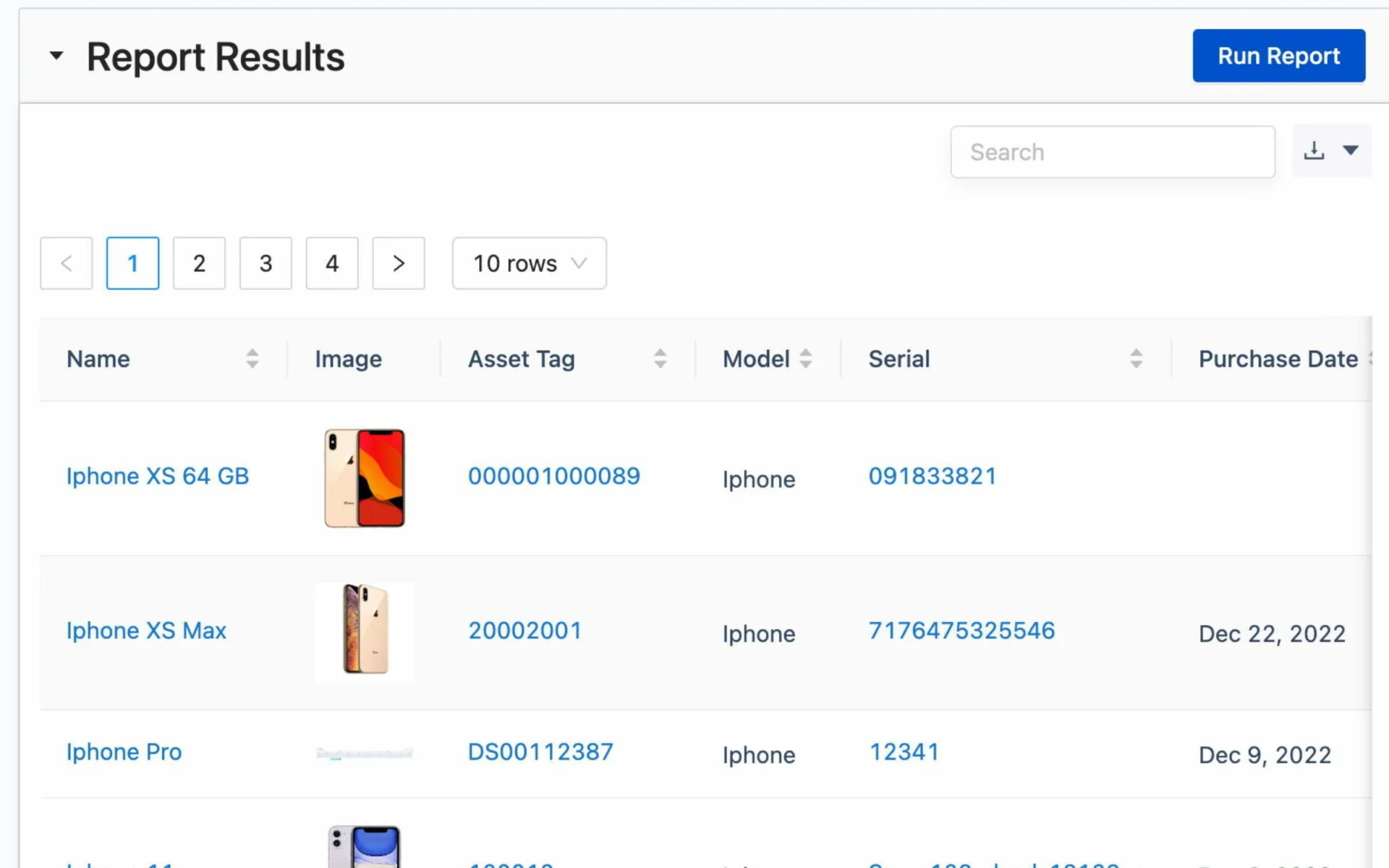
Task: Open asset tag 000001000089
Action: (554, 476)
